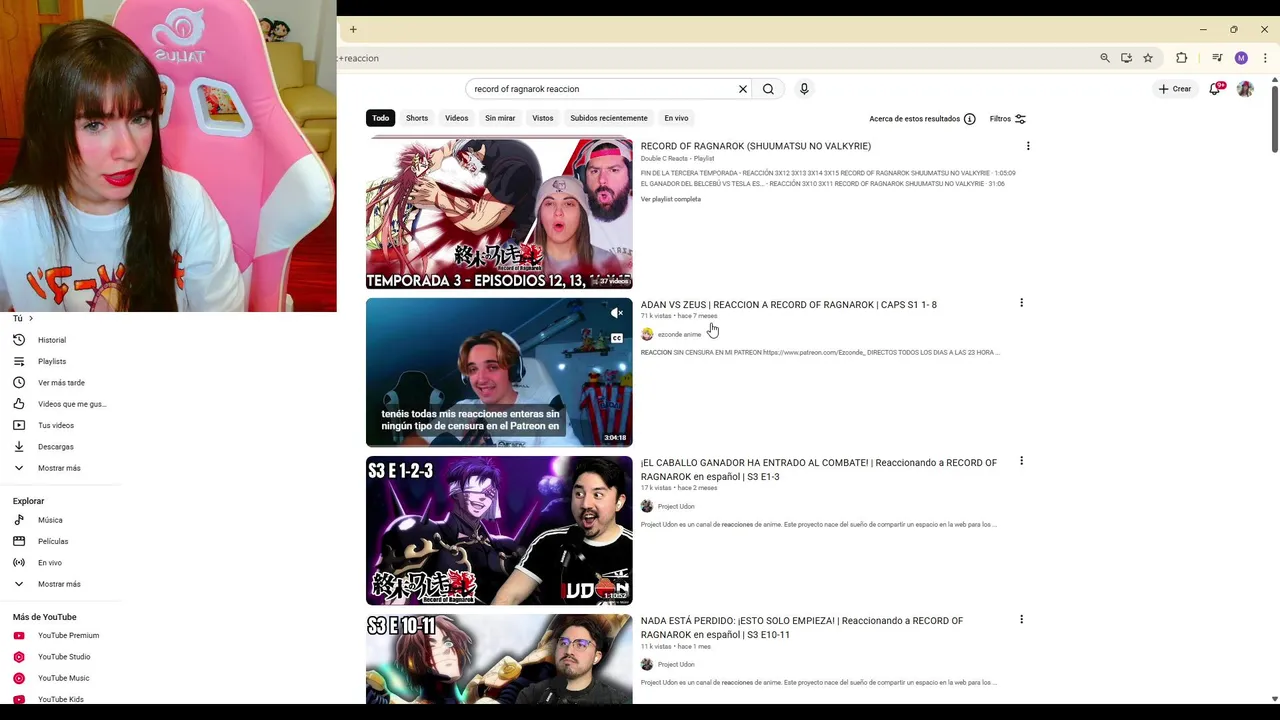Screen dimensions: 1280x720
Task: Click the info icon beside Acerca de estos resultados
Action: click(969, 119)
